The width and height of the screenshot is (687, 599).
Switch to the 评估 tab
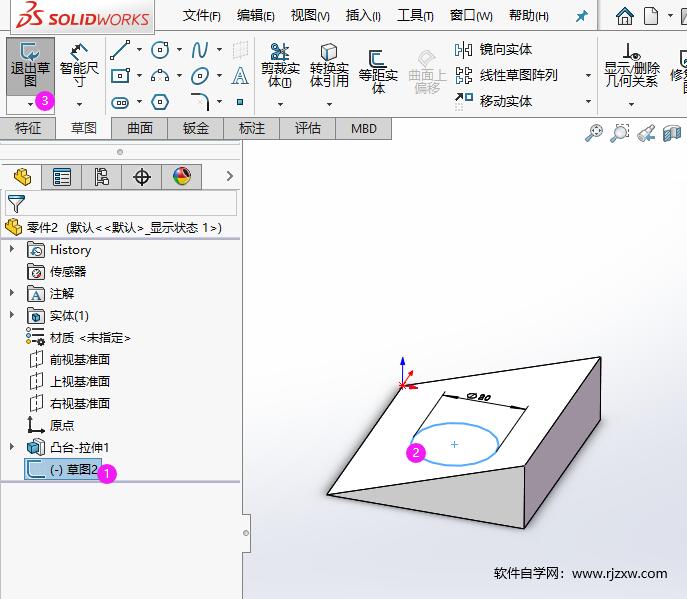point(308,128)
